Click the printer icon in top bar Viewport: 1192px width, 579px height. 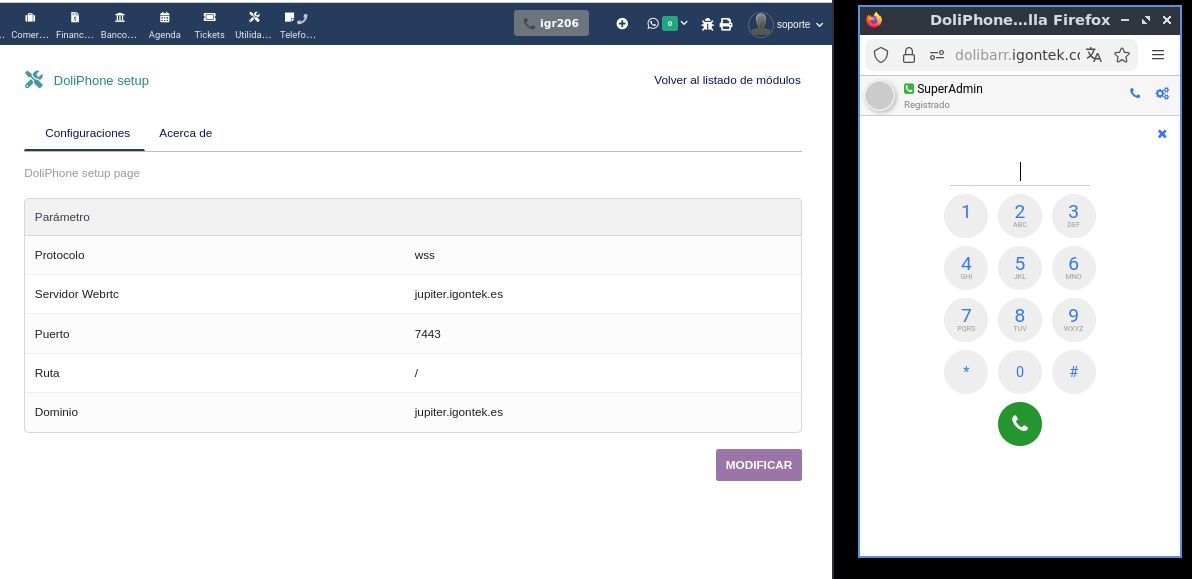(x=726, y=24)
